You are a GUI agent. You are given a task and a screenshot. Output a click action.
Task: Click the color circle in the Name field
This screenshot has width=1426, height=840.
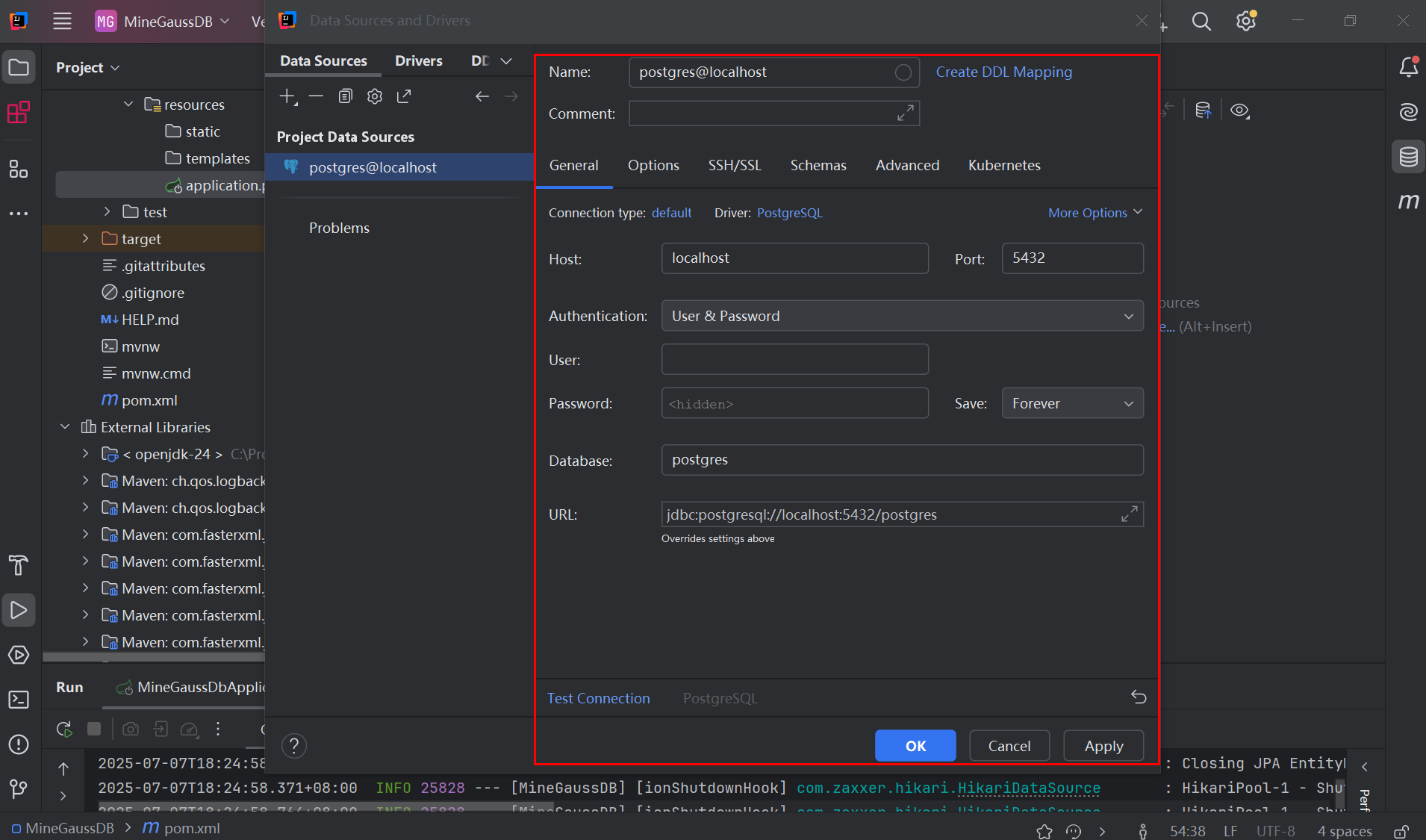[903, 72]
